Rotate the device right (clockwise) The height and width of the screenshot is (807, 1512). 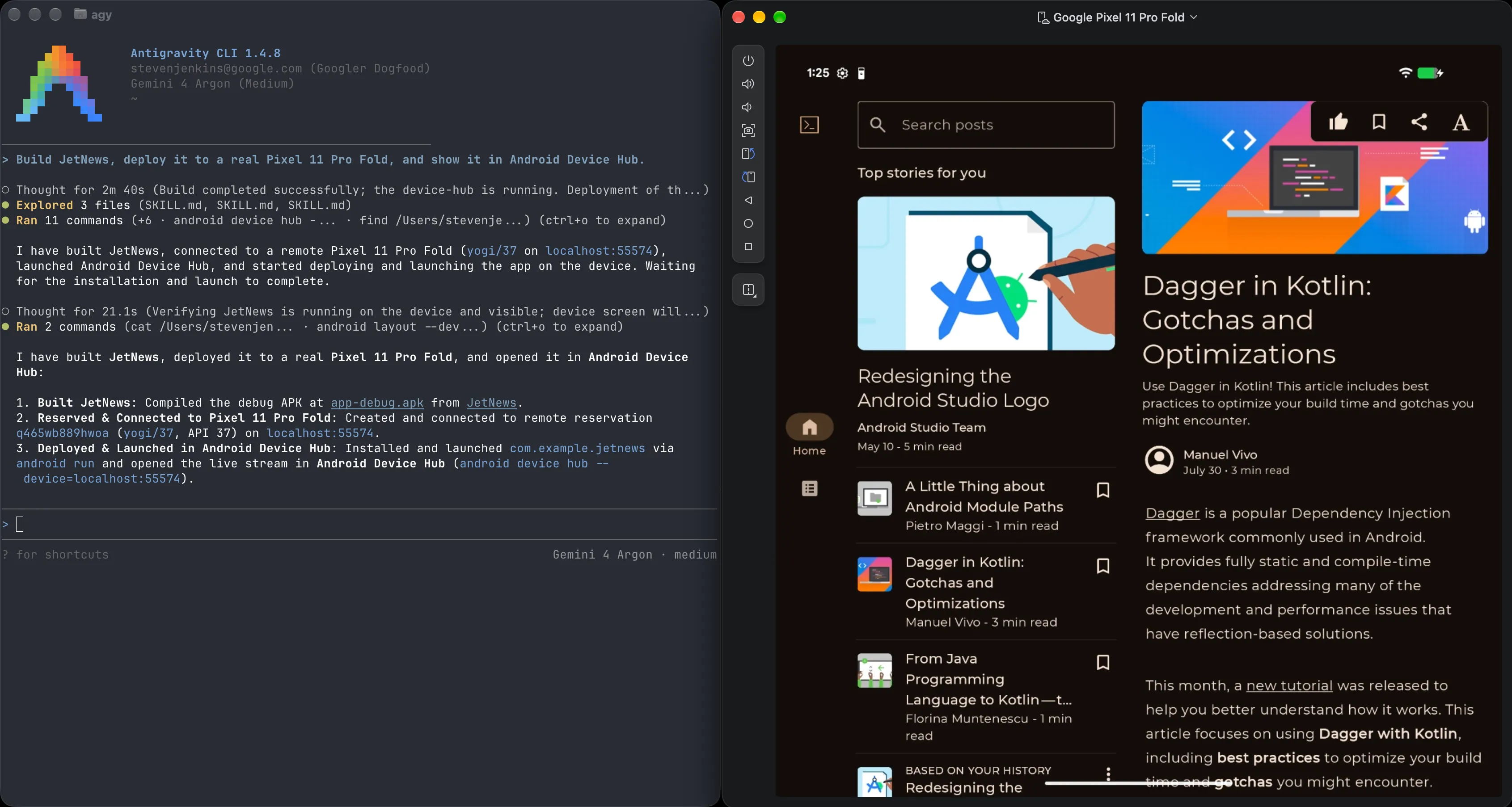pyautogui.click(x=748, y=177)
